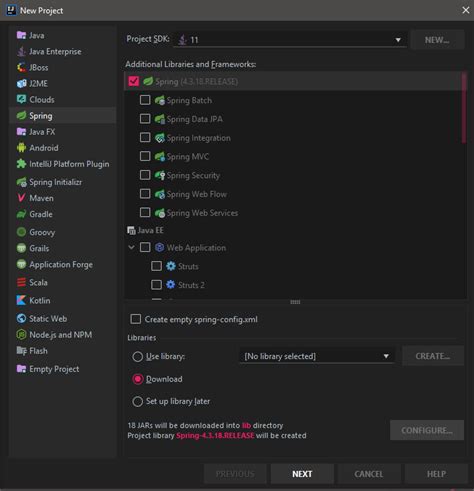Choose Set up library later option
Image resolution: width=474 pixels, height=491 pixels.
(x=137, y=401)
